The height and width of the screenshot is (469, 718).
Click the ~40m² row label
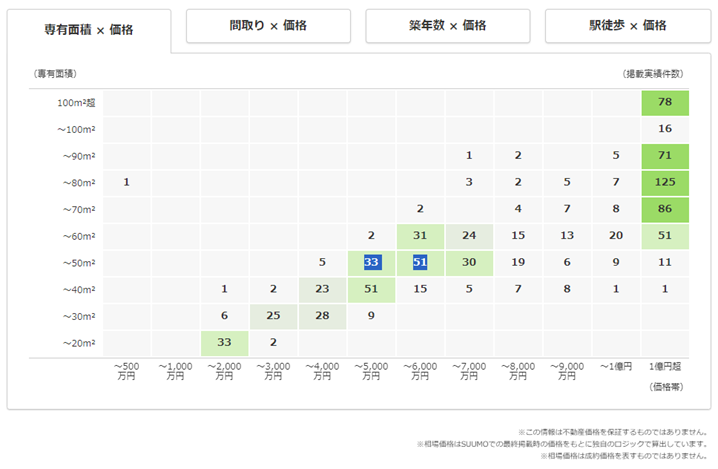79,290
